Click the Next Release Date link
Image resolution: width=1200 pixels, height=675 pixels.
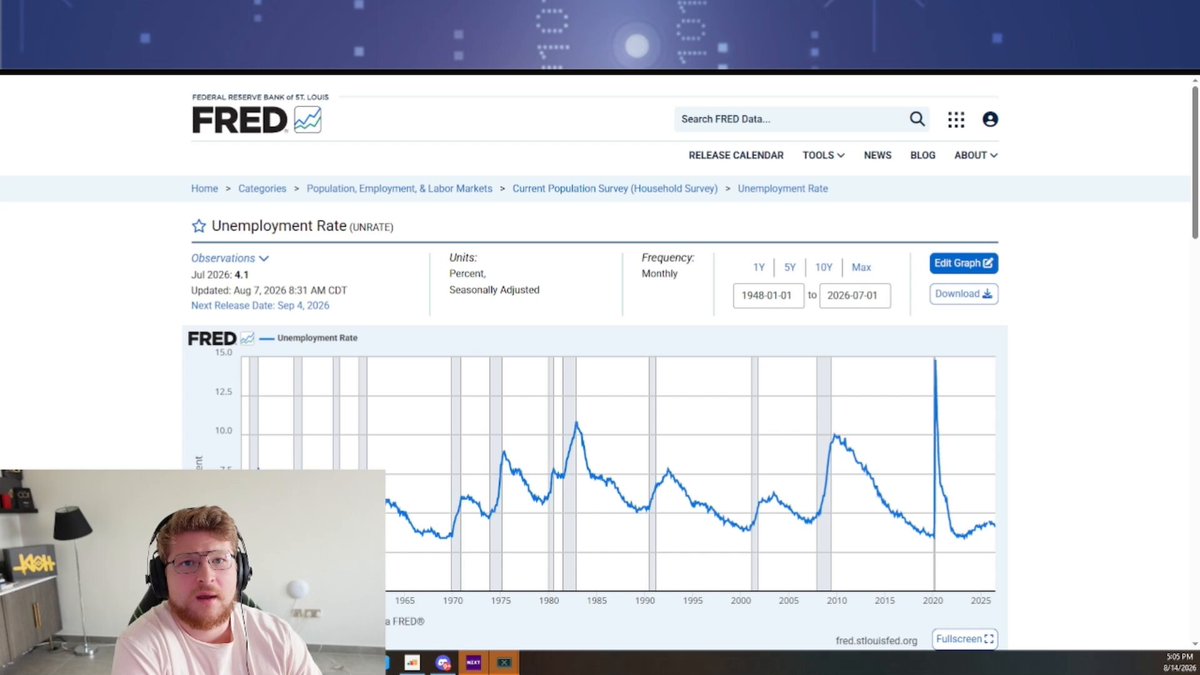click(260, 306)
